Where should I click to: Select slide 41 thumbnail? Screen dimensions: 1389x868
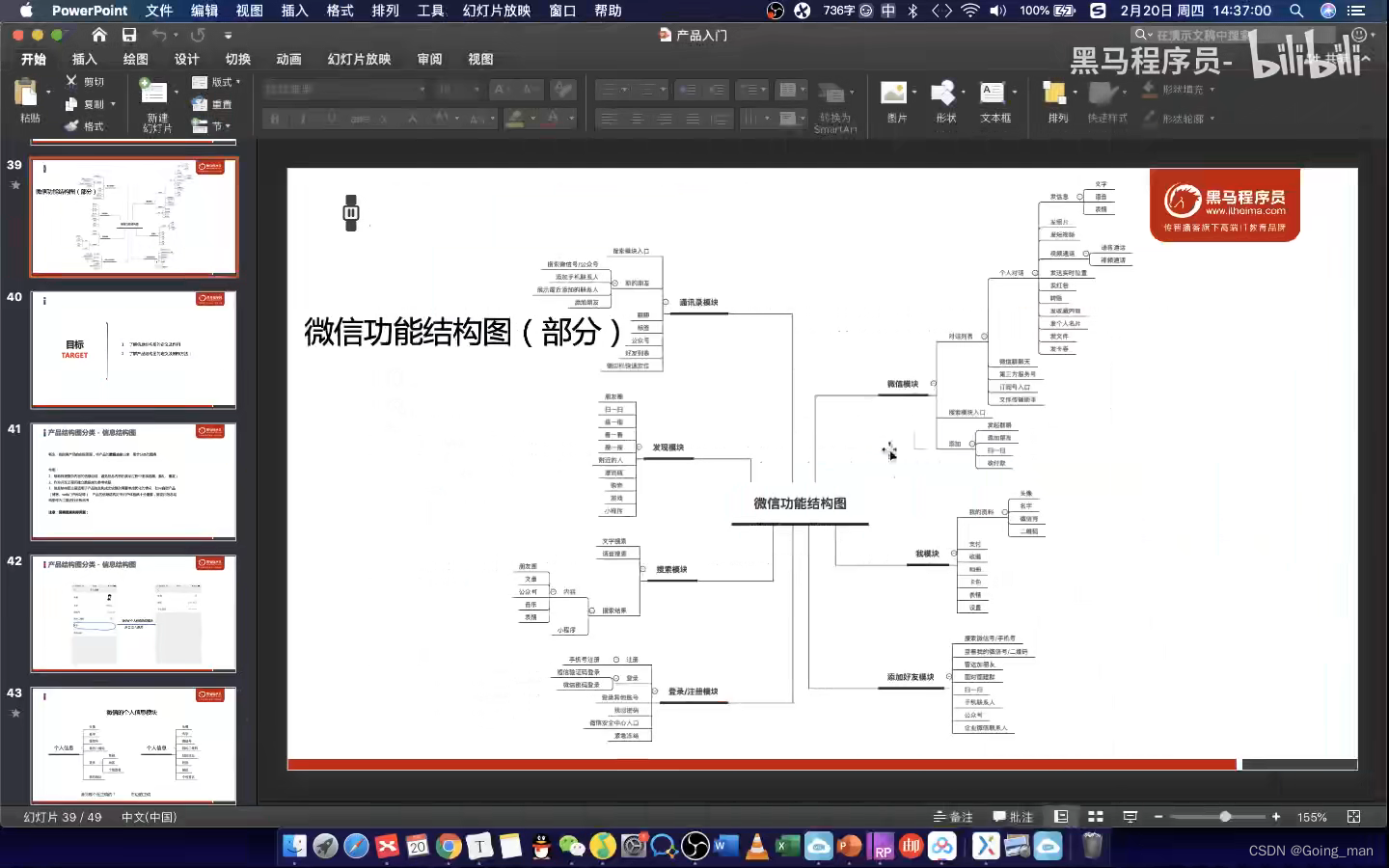tap(133, 481)
